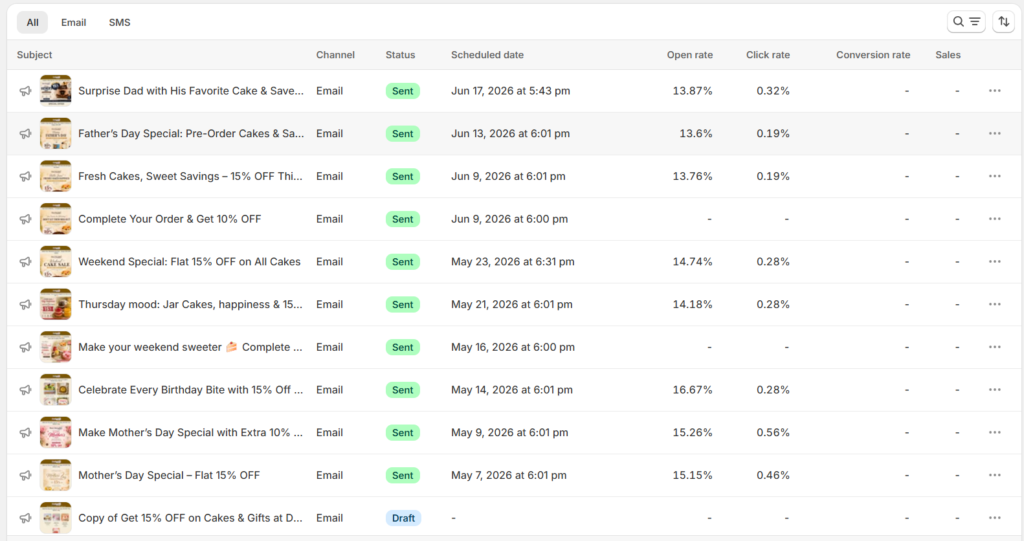The width and height of the screenshot is (1024, 541).
Task: Open thumbnail of Thursday mood Jar Cakes campaign
Action: (56, 304)
